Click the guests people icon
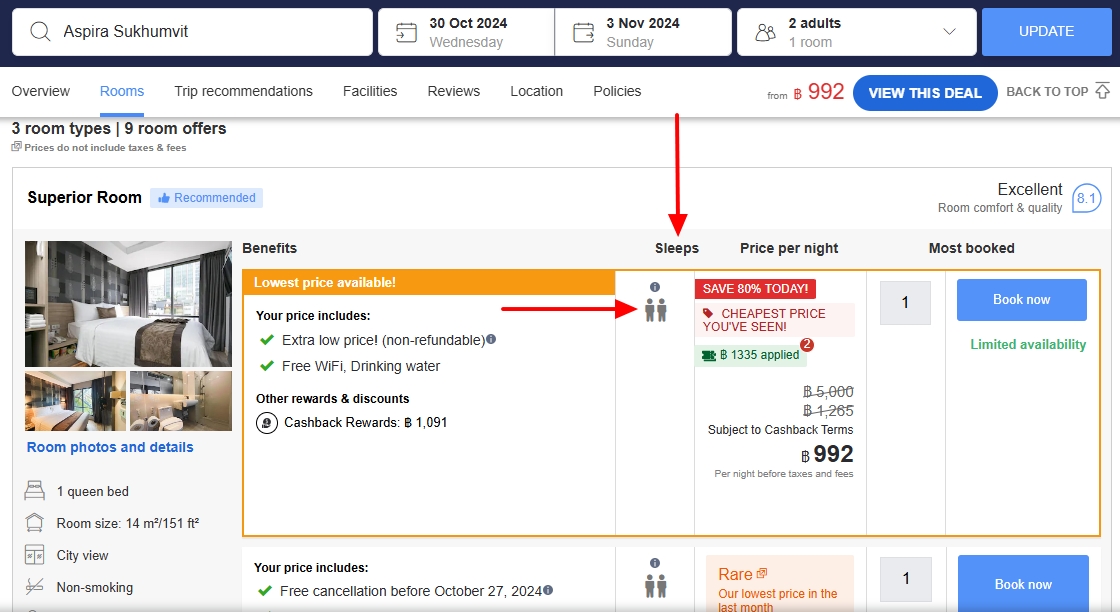The height and width of the screenshot is (612, 1120). 765,32
